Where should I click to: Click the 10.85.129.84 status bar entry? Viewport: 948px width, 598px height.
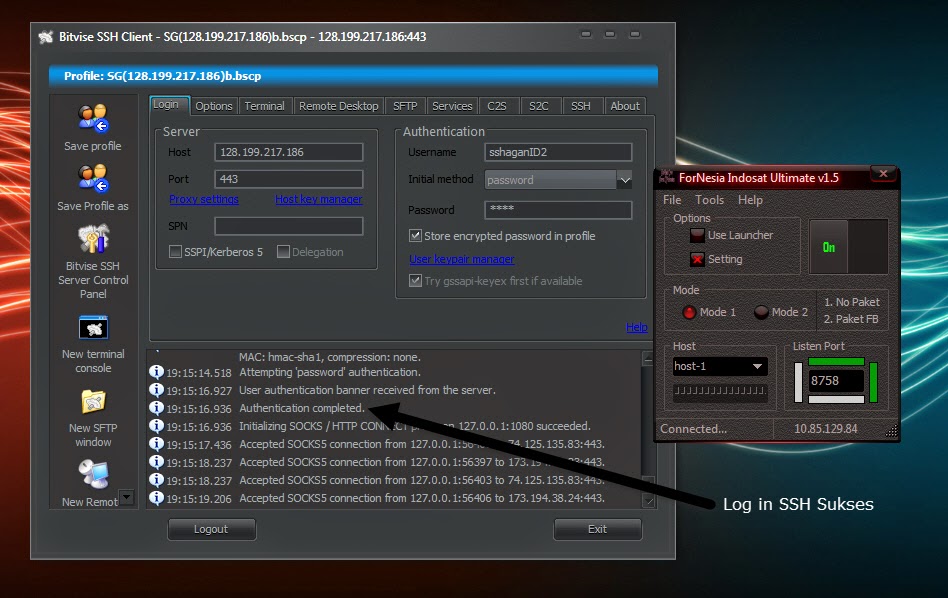pyautogui.click(x=825, y=429)
